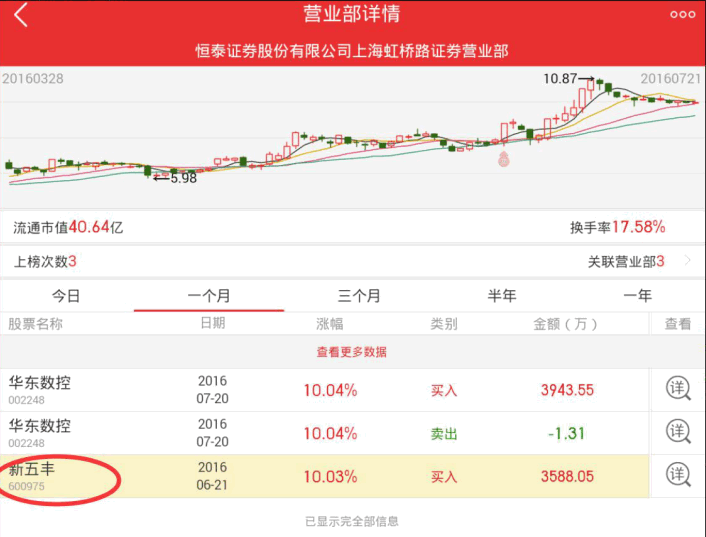Image resolution: width=706 pixels, height=537 pixels.
Task: Click the 5.98 low price marker
Action: [x=182, y=178]
